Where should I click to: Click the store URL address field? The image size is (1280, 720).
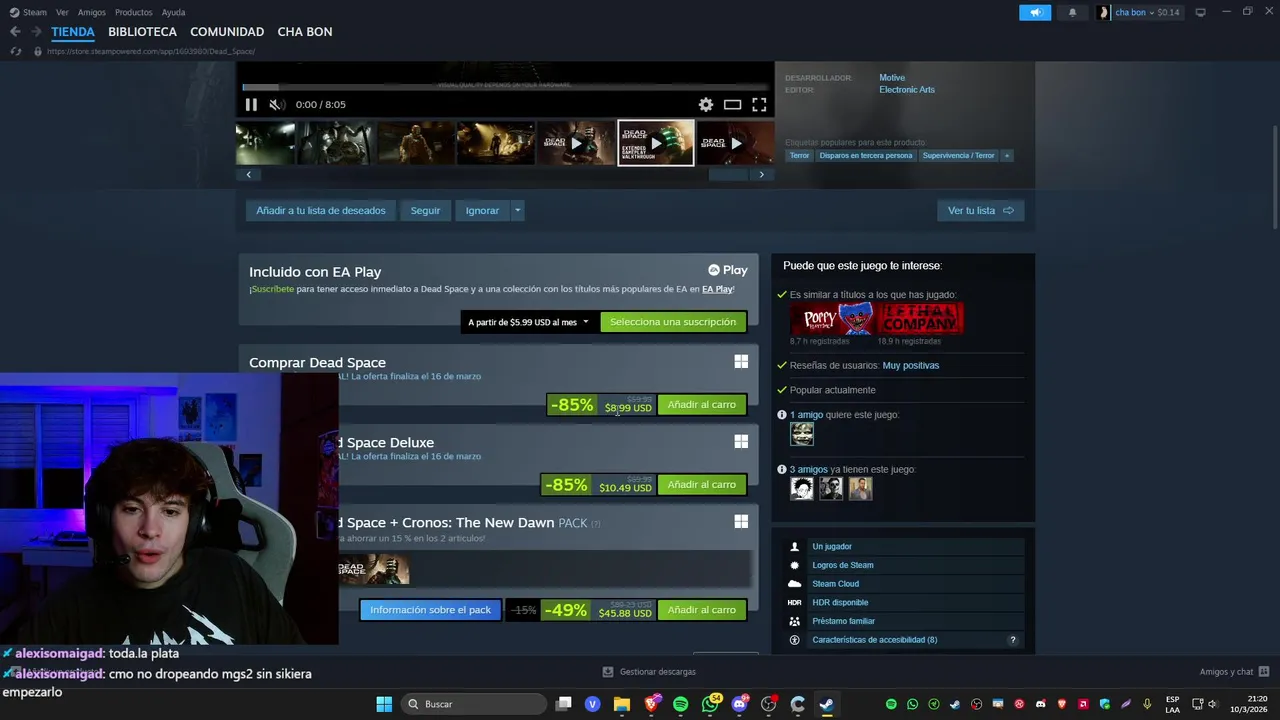(x=150, y=51)
